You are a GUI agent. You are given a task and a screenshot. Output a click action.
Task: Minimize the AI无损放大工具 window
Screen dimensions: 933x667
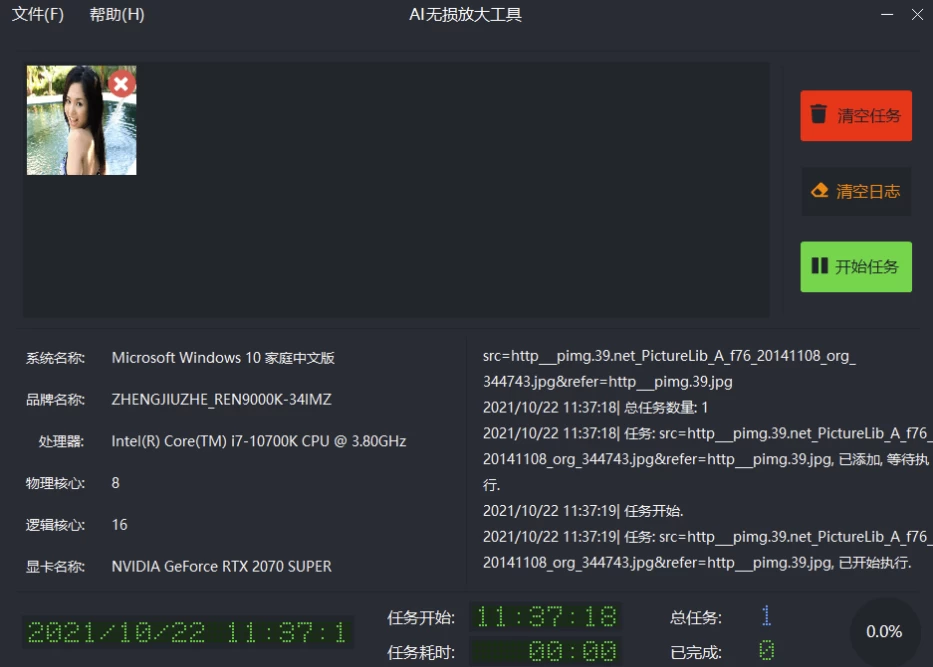click(886, 15)
